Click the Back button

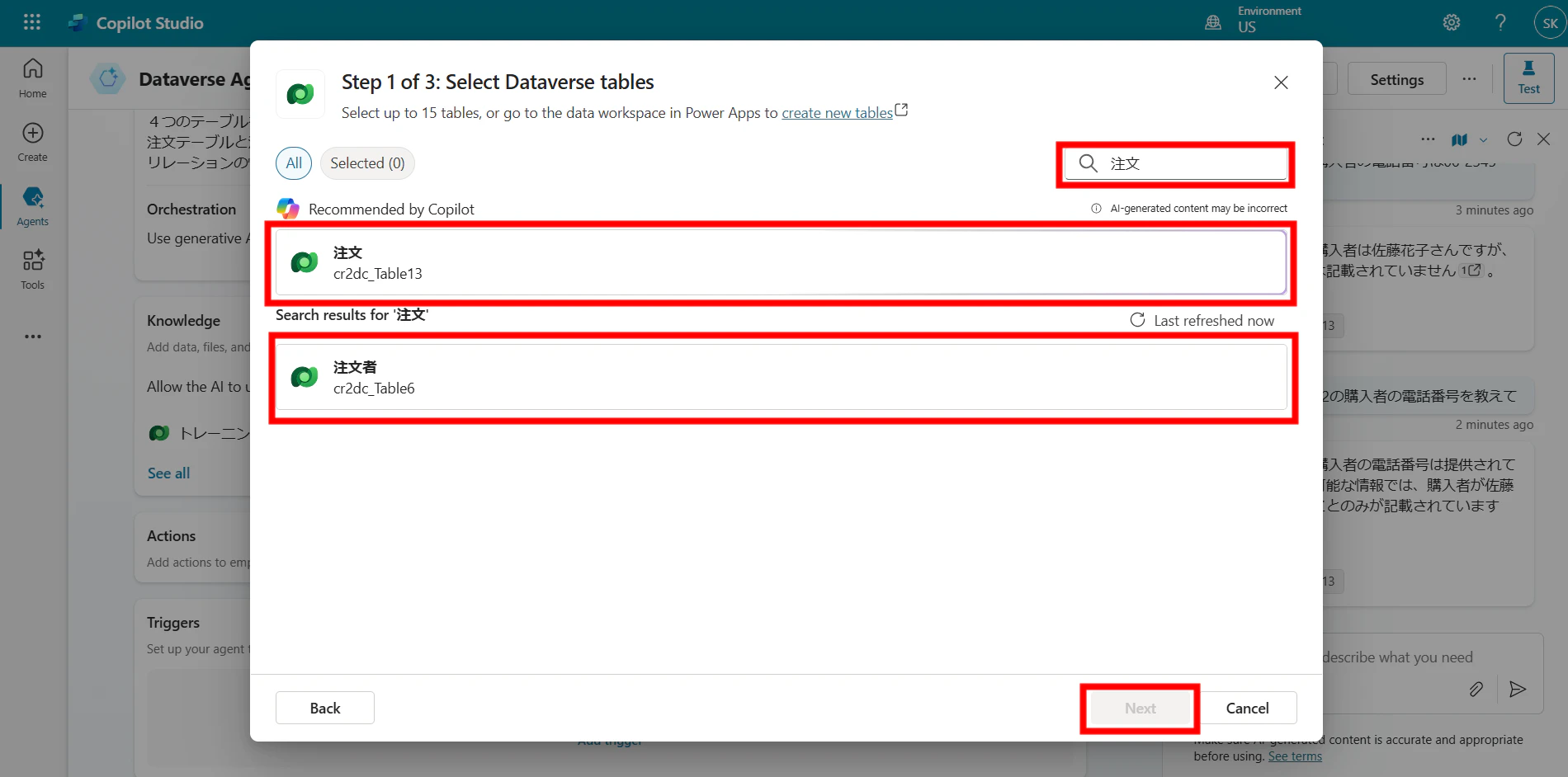pyautogui.click(x=325, y=708)
